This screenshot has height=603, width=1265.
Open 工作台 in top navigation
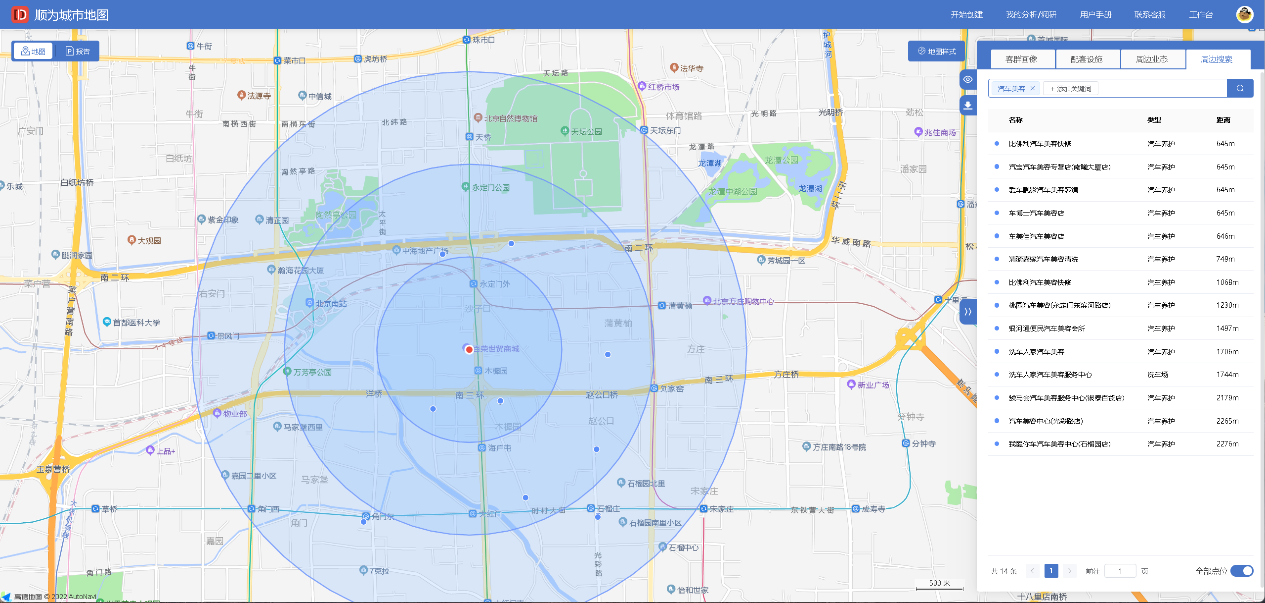[x=1200, y=15]
